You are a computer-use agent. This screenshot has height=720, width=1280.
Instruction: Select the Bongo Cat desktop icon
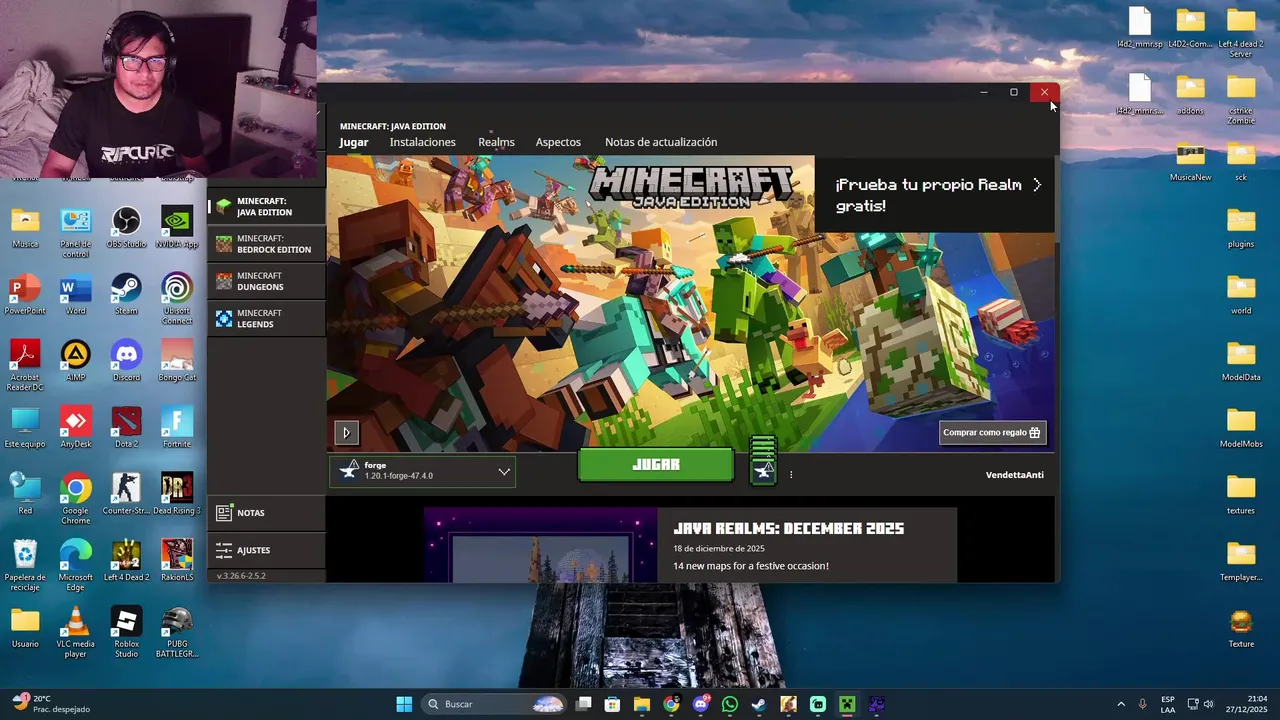coord(177,361)
